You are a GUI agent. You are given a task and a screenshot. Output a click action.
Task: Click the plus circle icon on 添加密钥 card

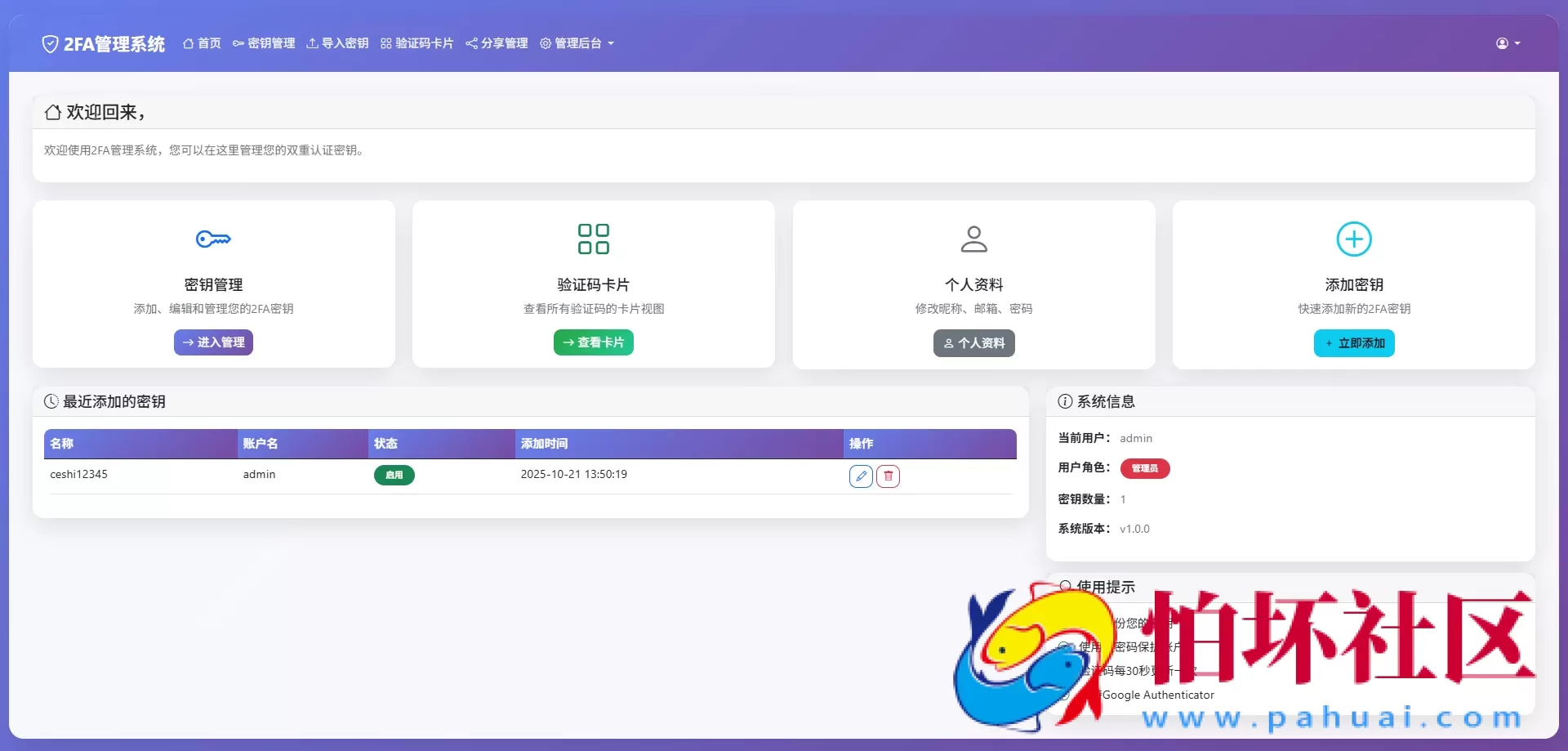pyautogui.click(x=1354, y=239)
